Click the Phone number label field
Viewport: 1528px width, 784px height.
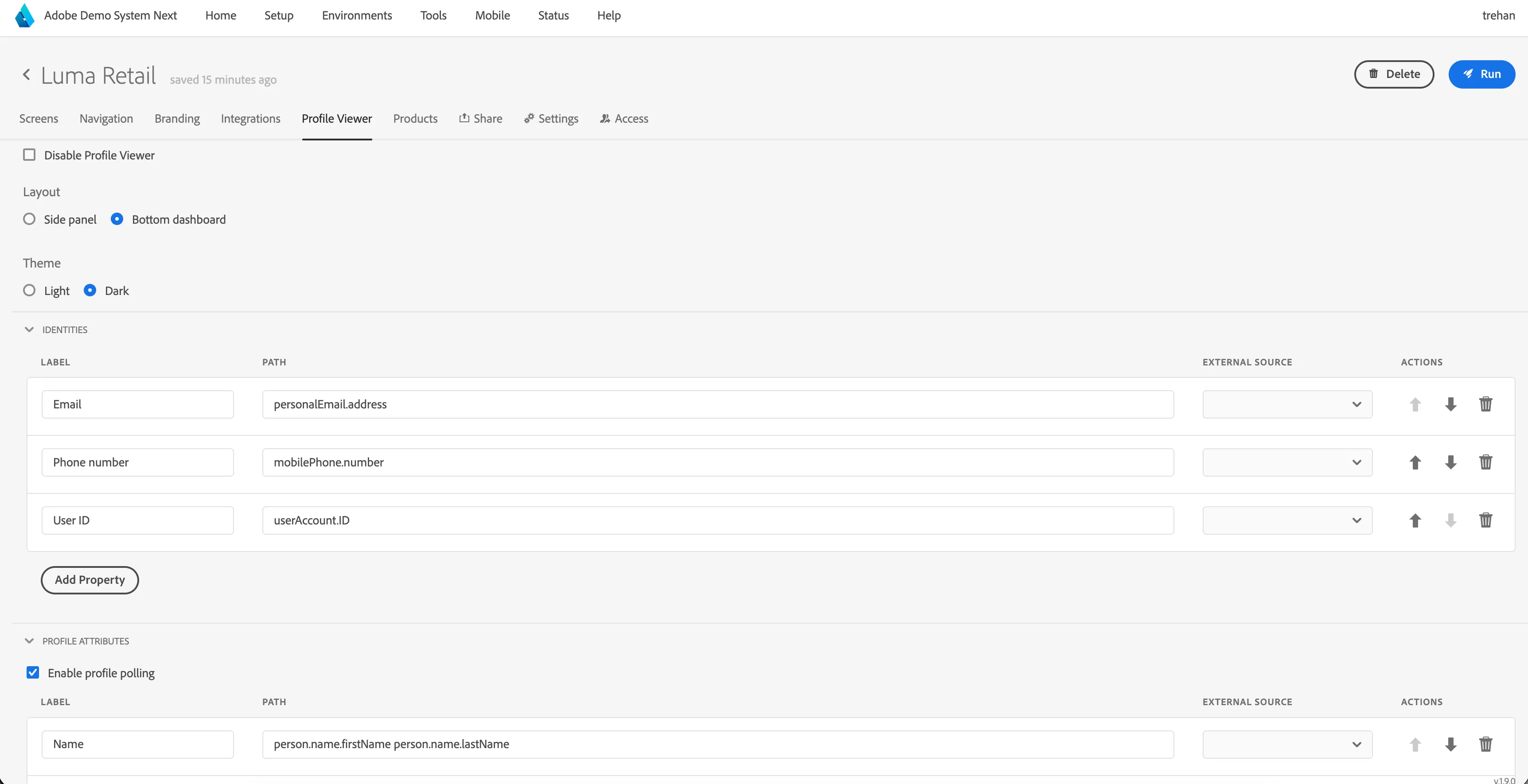pos(138,462)
